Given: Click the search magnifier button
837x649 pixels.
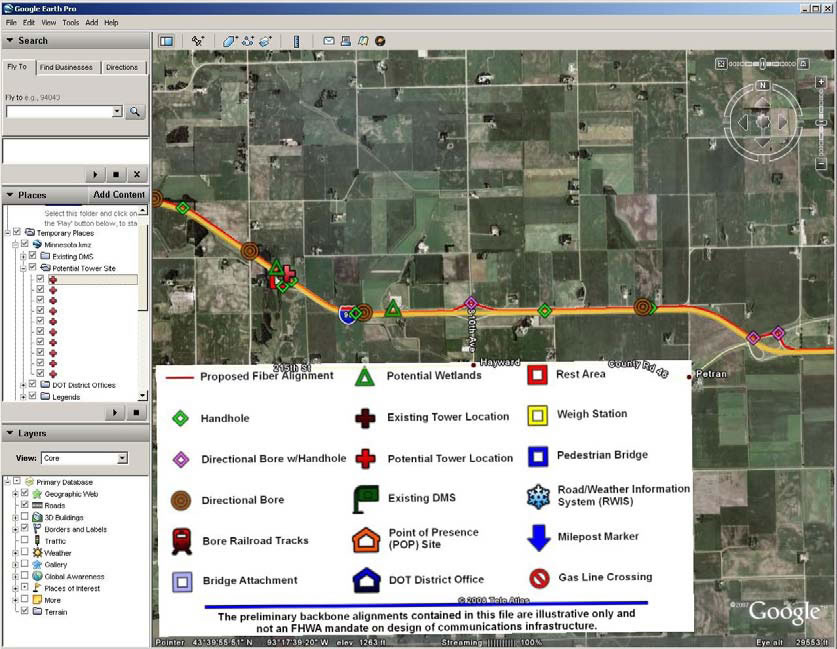Looking at the screenshot, I should (x=134, y=112).
